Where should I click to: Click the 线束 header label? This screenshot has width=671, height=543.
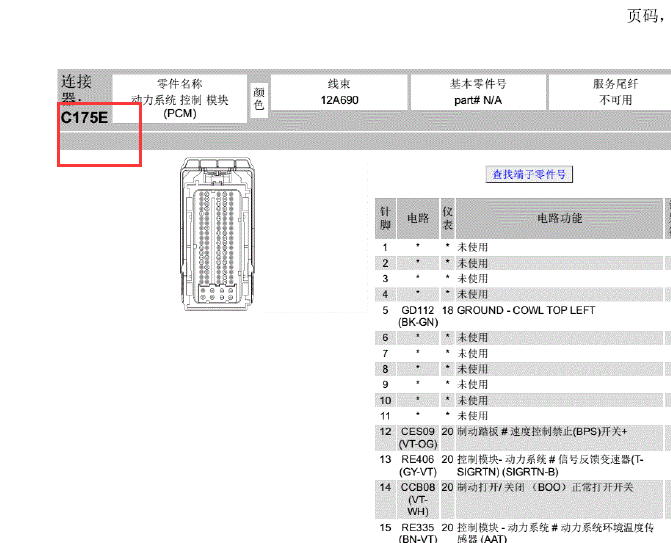pos(339,84)
